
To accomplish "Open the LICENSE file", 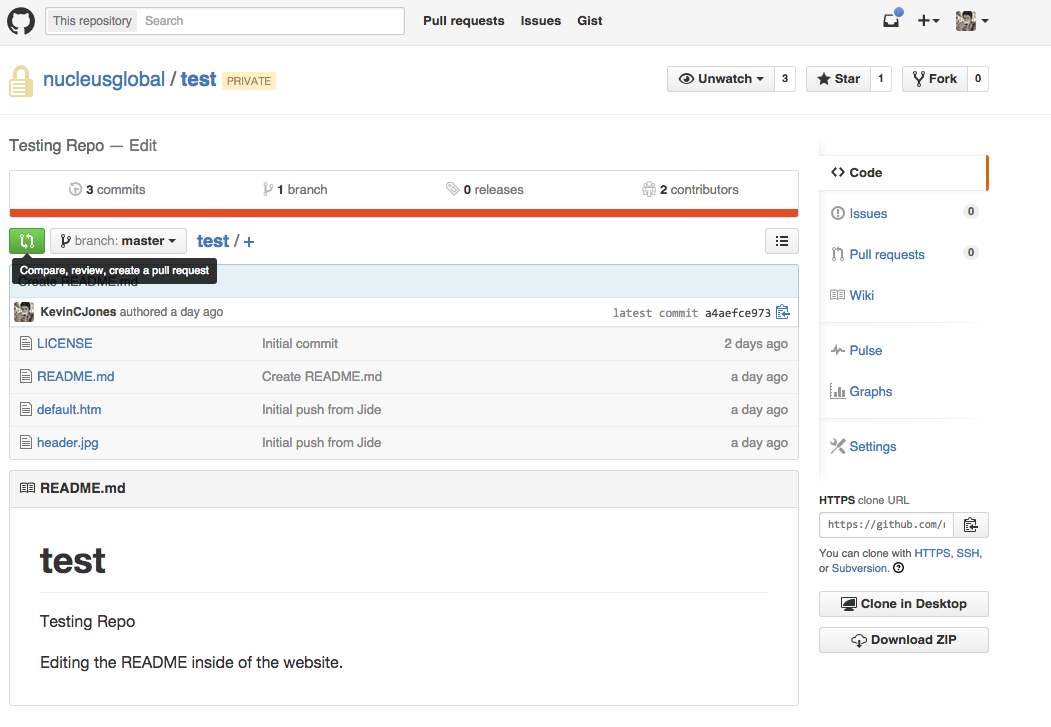I will click(65, 343).
